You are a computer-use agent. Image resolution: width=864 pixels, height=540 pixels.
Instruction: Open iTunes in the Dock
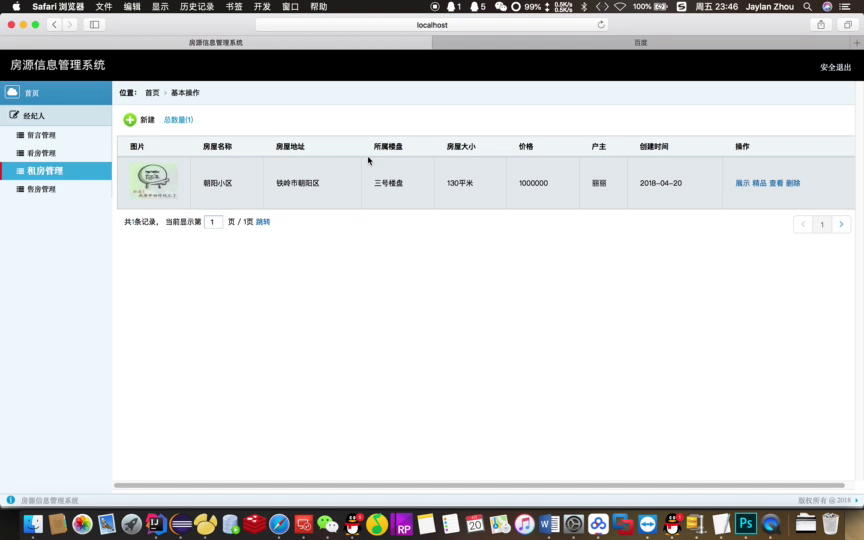(x=525, y=524)
